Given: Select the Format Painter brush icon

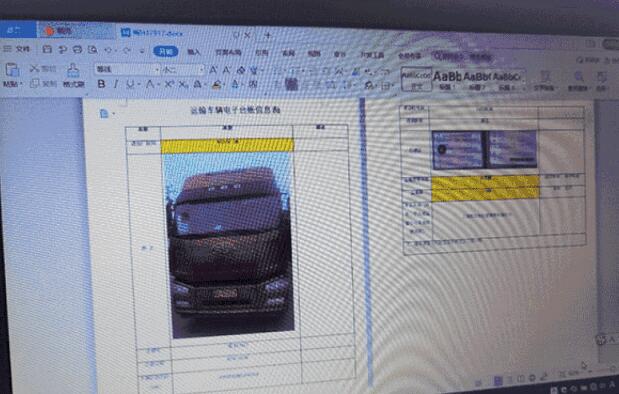Looking at the screenshot, I should (x=73, y=71).
